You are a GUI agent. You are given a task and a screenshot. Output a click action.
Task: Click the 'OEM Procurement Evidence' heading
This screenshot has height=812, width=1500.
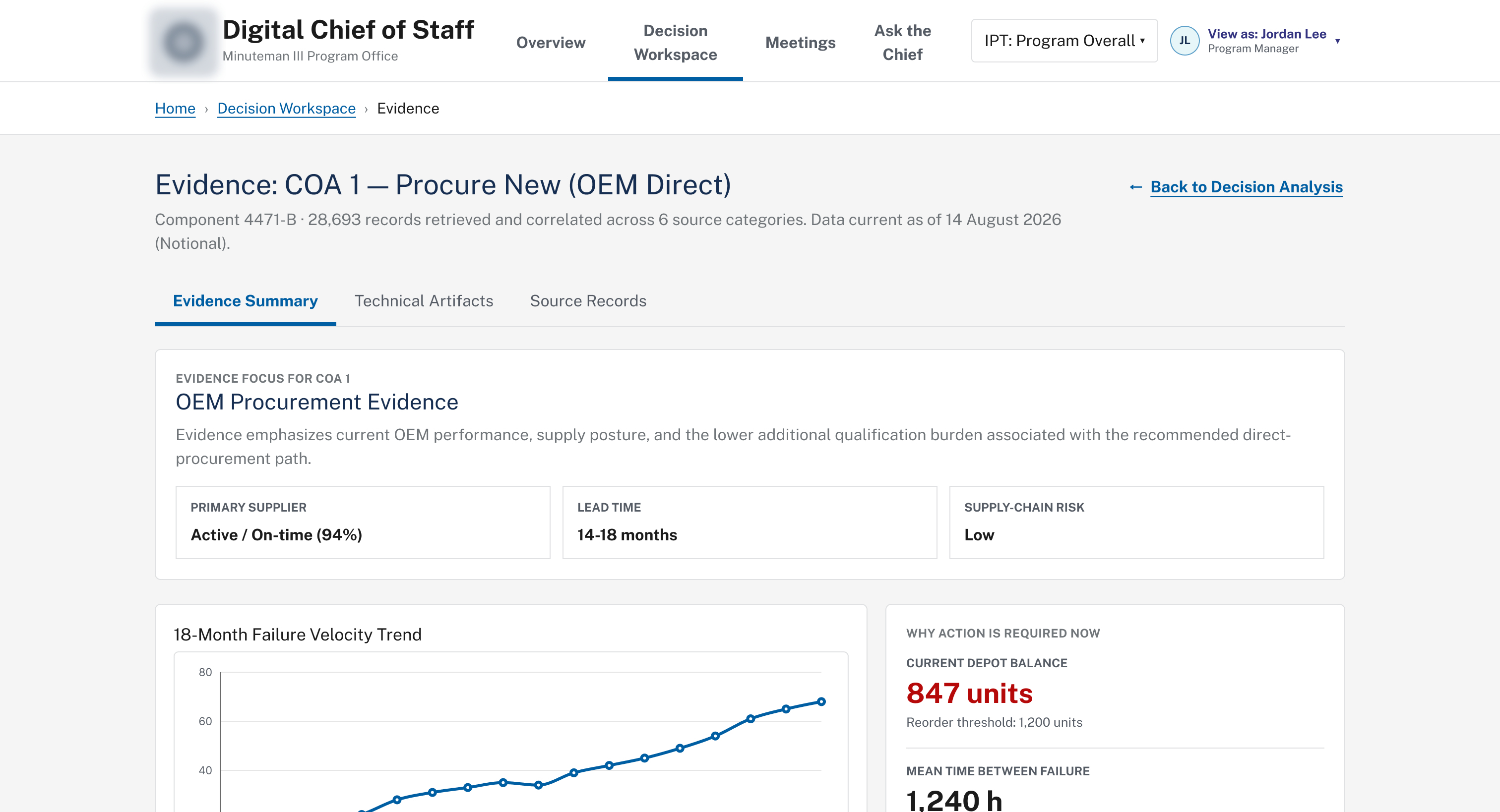[x=317, y=402]
